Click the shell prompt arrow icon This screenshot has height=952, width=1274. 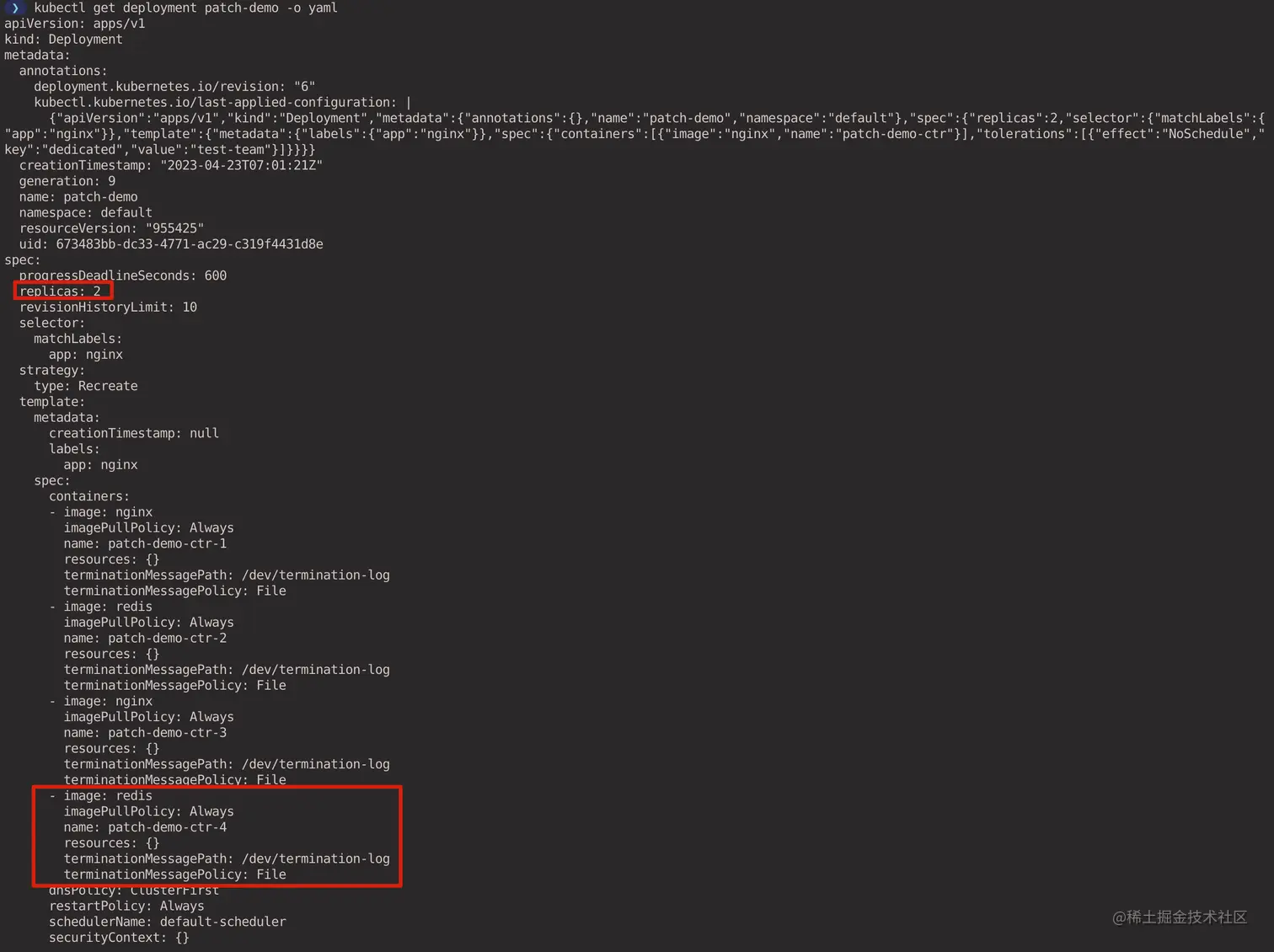tap(16, 8)
